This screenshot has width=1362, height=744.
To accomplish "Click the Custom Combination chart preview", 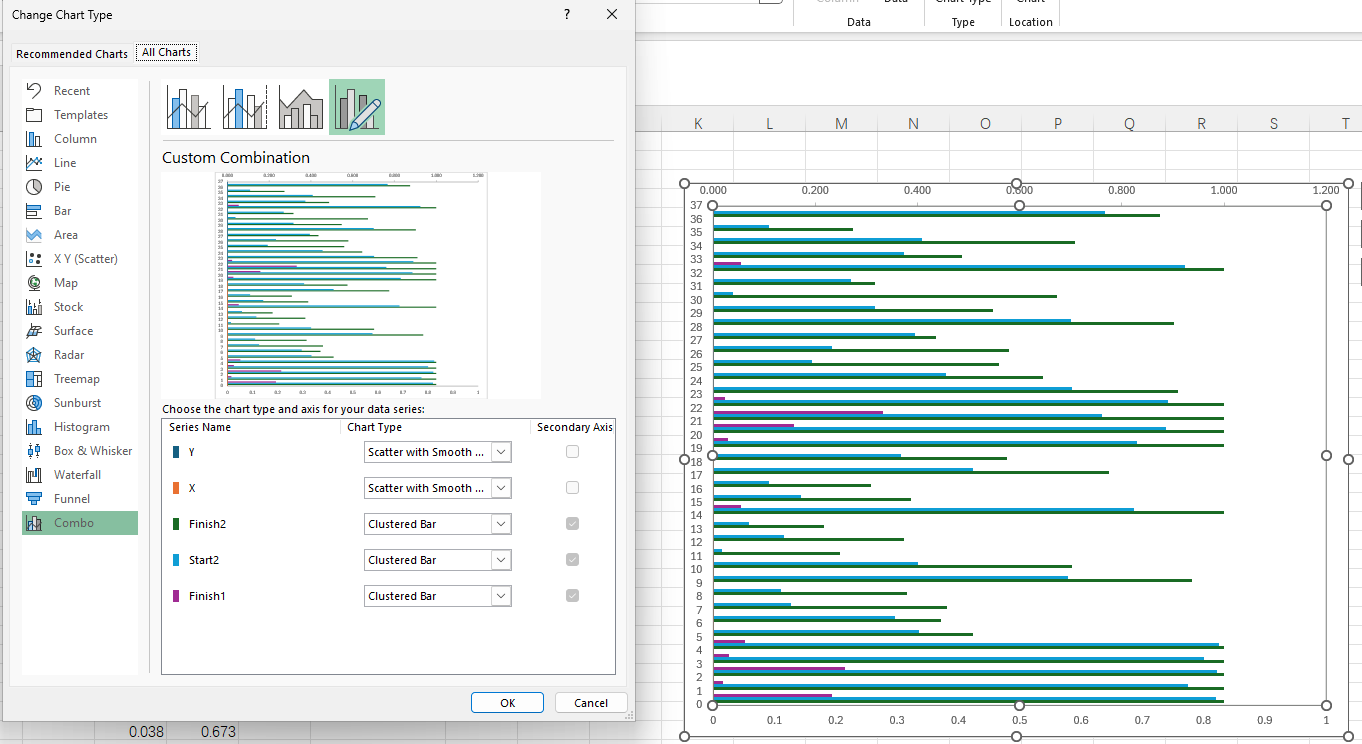I will click(351, 286).
